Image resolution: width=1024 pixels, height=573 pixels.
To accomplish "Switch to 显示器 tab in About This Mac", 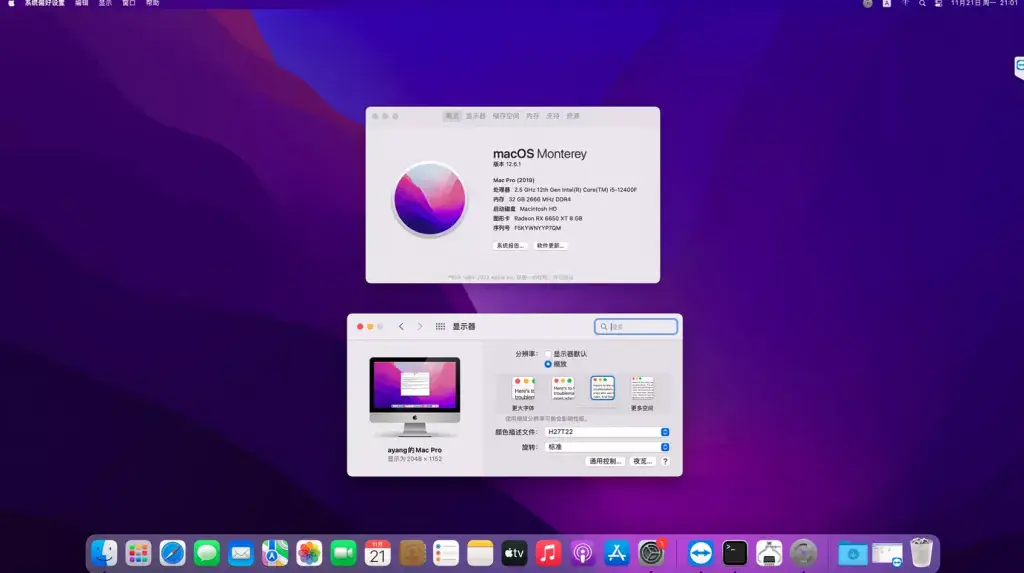I will pos(475,116).
